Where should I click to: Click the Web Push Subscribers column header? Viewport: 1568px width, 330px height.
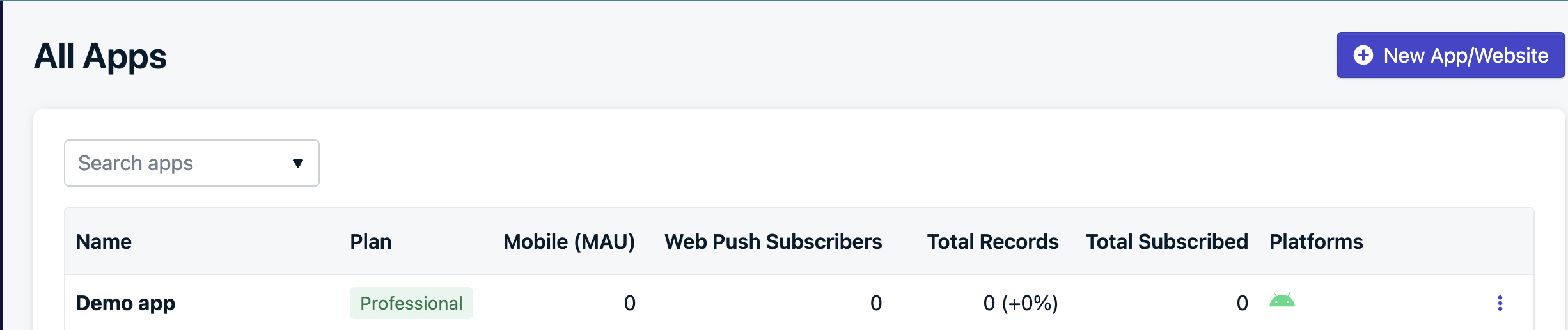pyautogui.click(x=772, y=242)
